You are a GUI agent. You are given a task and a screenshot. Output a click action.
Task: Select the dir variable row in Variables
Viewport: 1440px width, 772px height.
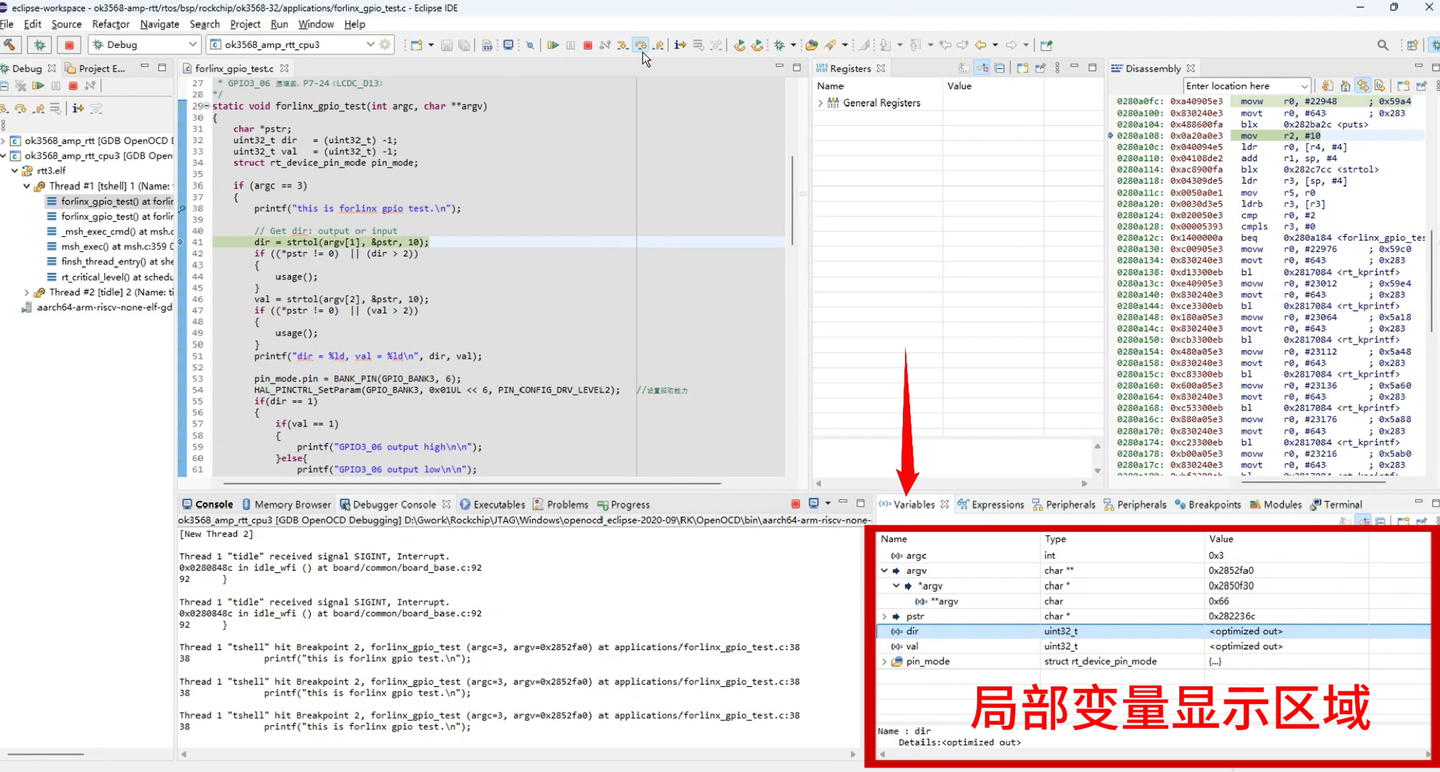(1154, 631)
